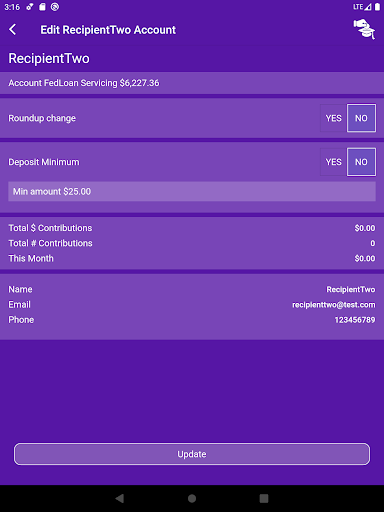
Task: Tap Android recent apps square
Action: click(x=264, y=498)
